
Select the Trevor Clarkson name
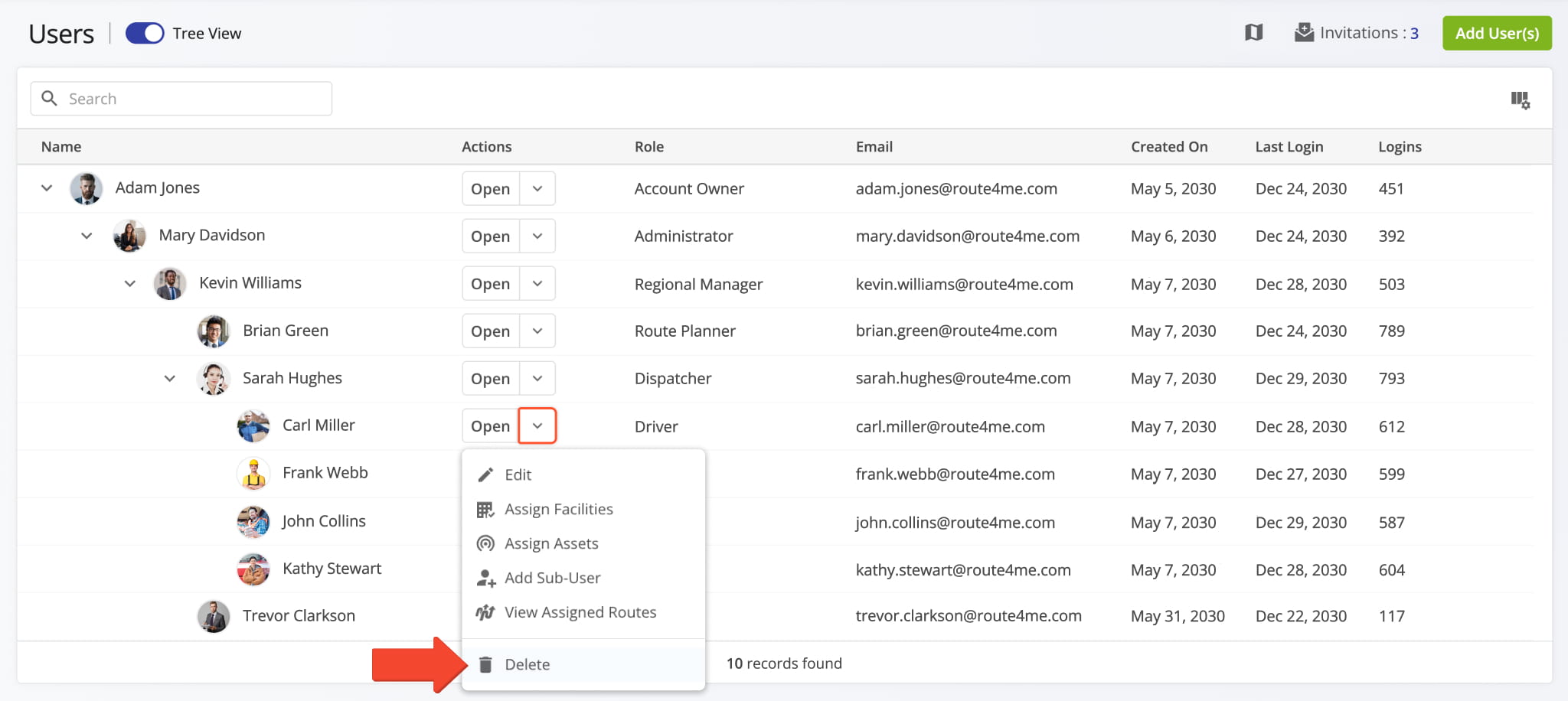[299, 615]
